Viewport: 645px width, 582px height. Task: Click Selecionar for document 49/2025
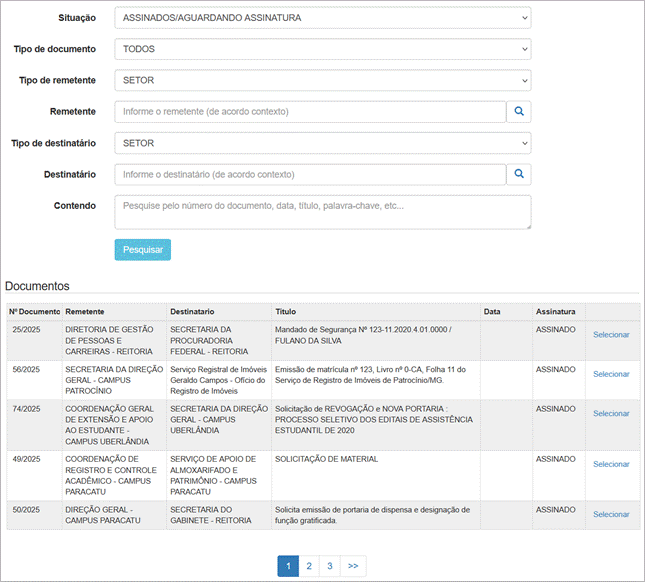pos(611,464)
